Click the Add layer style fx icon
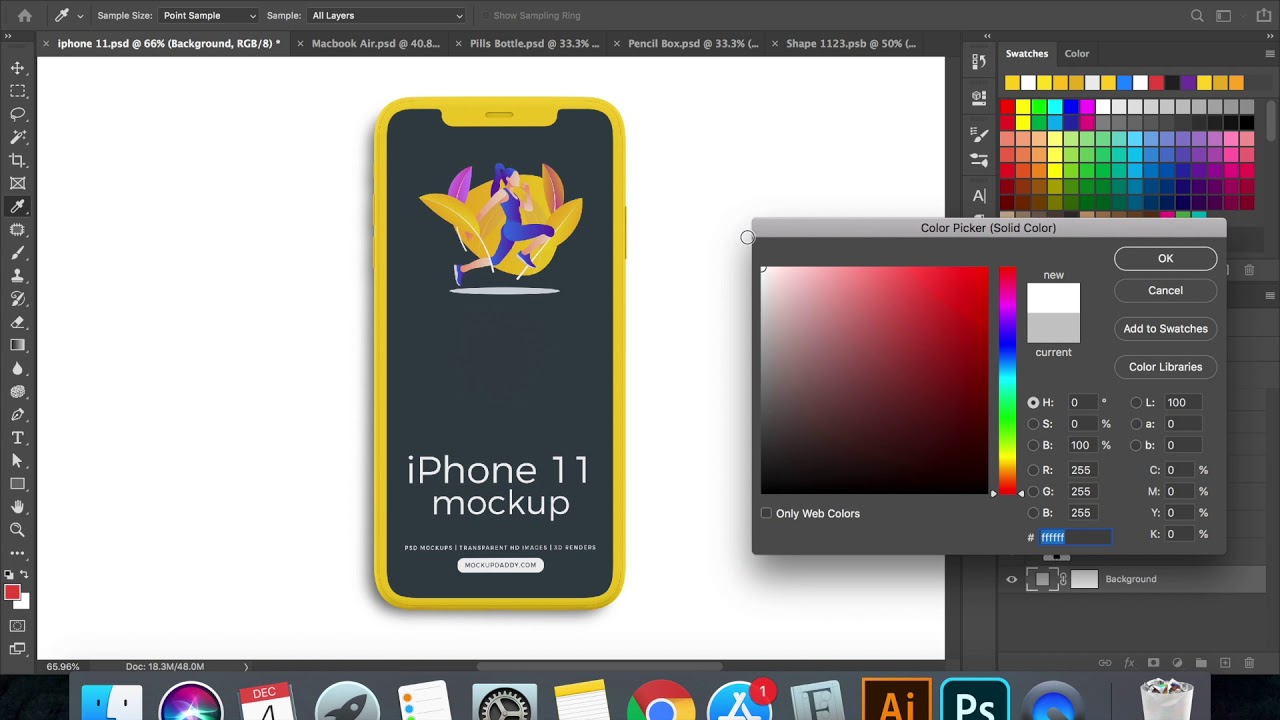 [1129, 663]
